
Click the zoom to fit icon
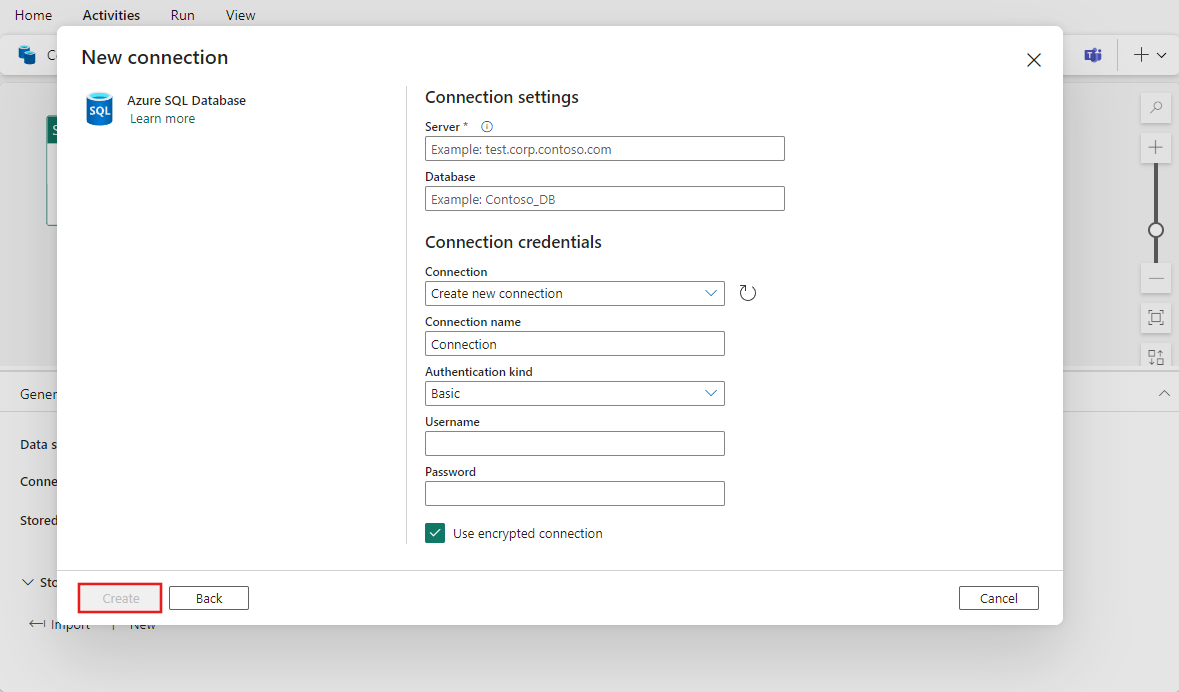[1156, 318]
